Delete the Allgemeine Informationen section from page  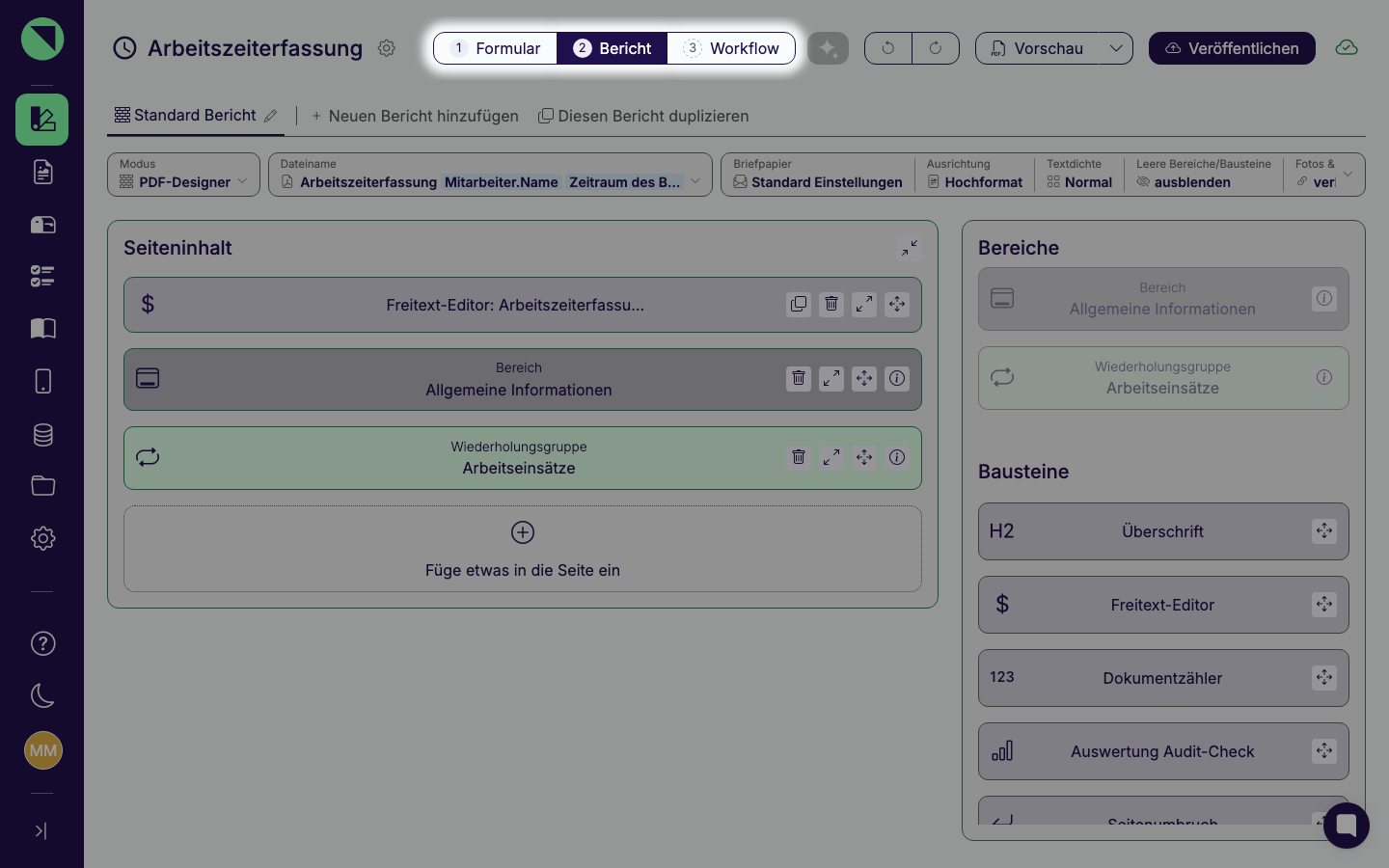click(x=799, y=379)
